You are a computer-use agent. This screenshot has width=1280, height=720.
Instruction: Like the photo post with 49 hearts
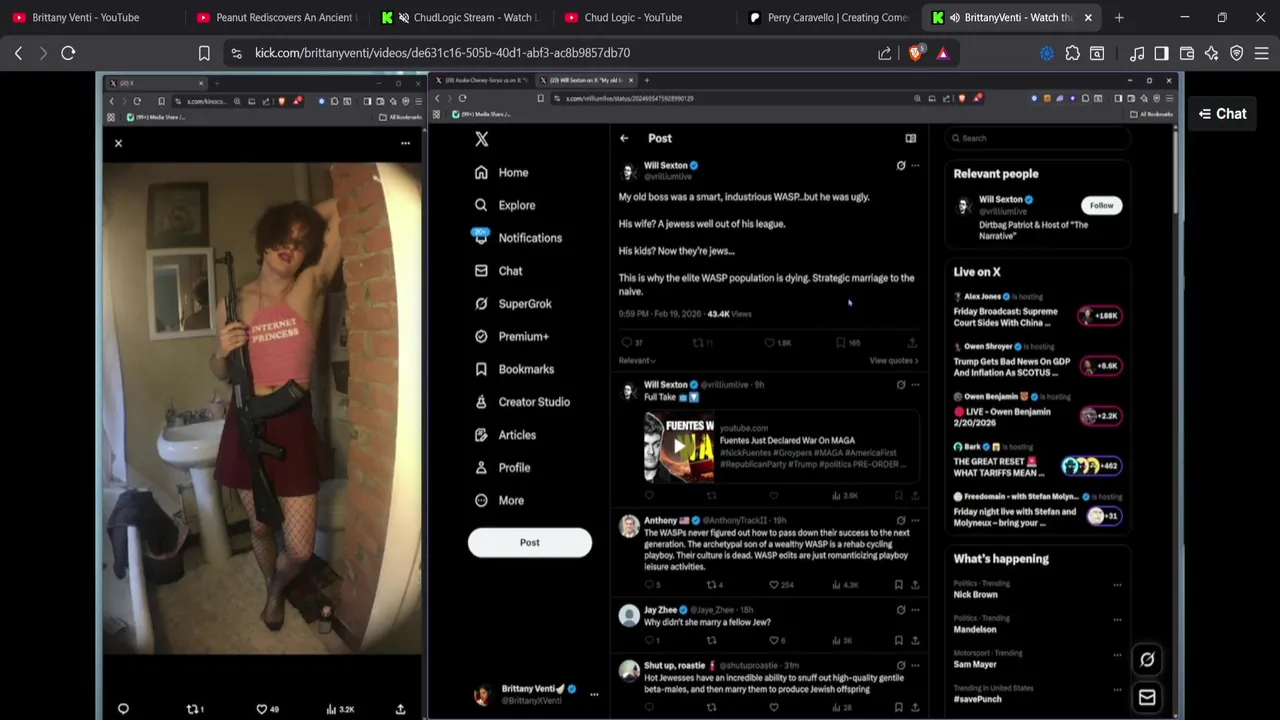pyautogui.click(x=262, y=709)
